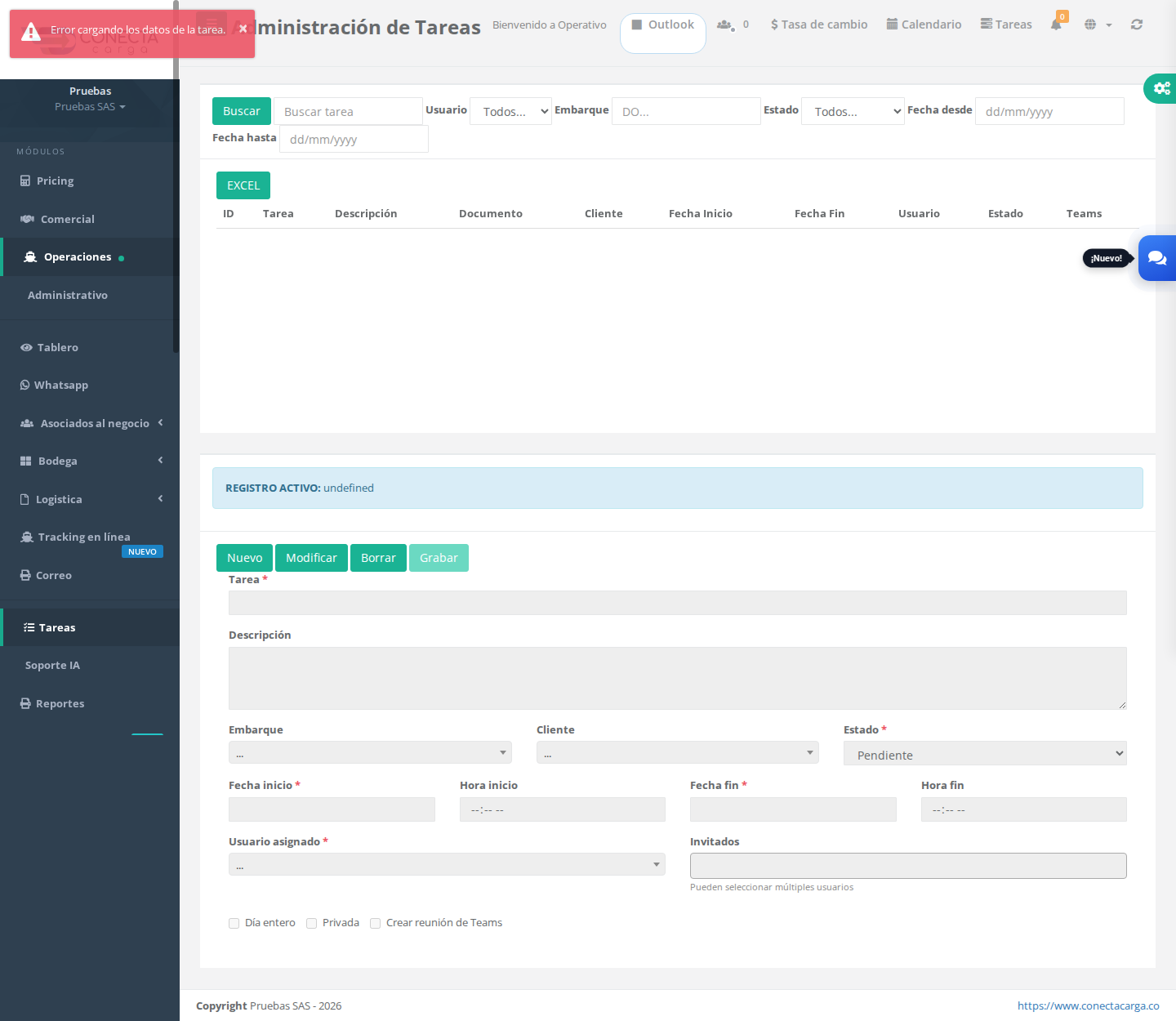Click the Borrar button
1176x1021 pixels.
click(x=378, y=558)
